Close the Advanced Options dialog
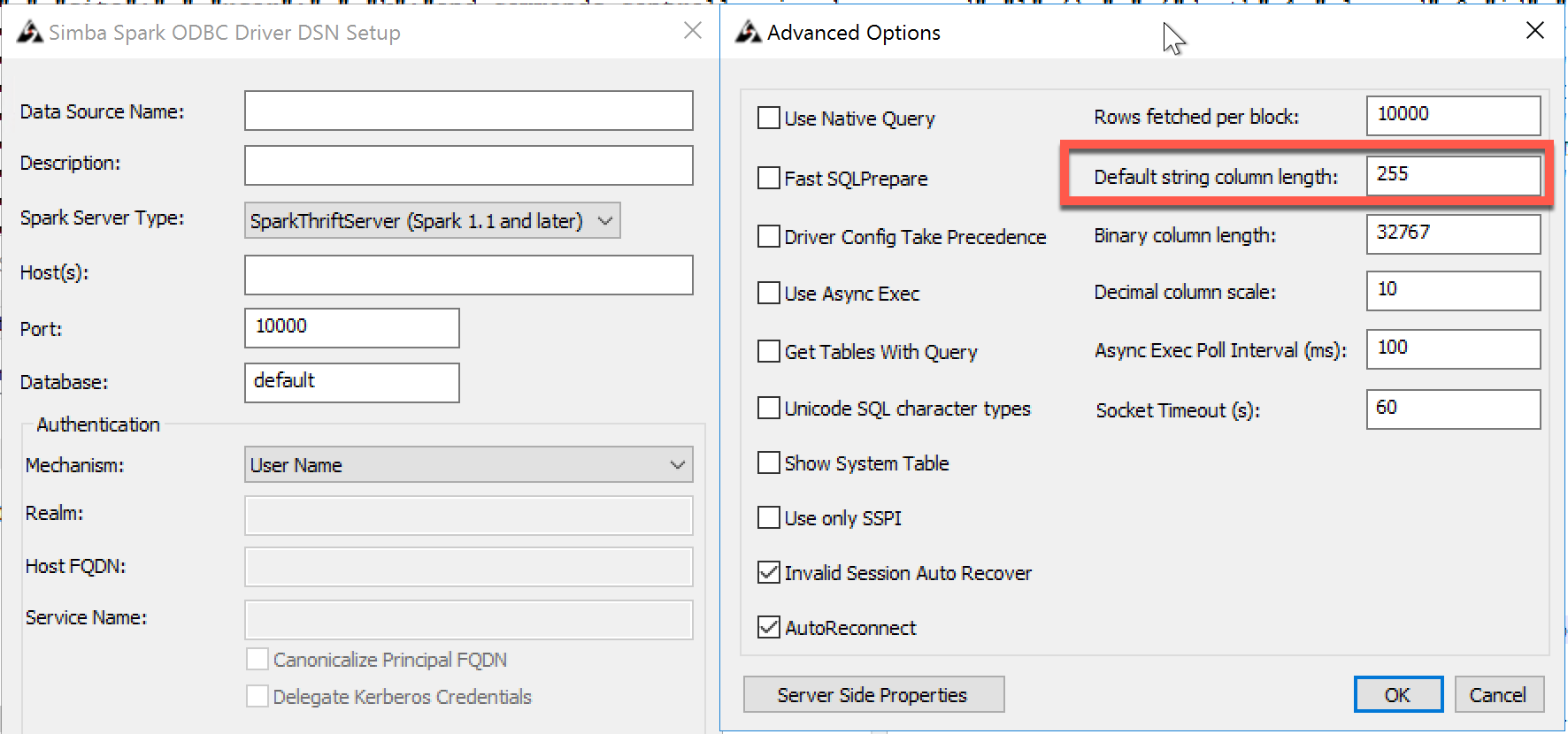The height and width of the screenshot is (734, 1568). tap(1535, 31)
